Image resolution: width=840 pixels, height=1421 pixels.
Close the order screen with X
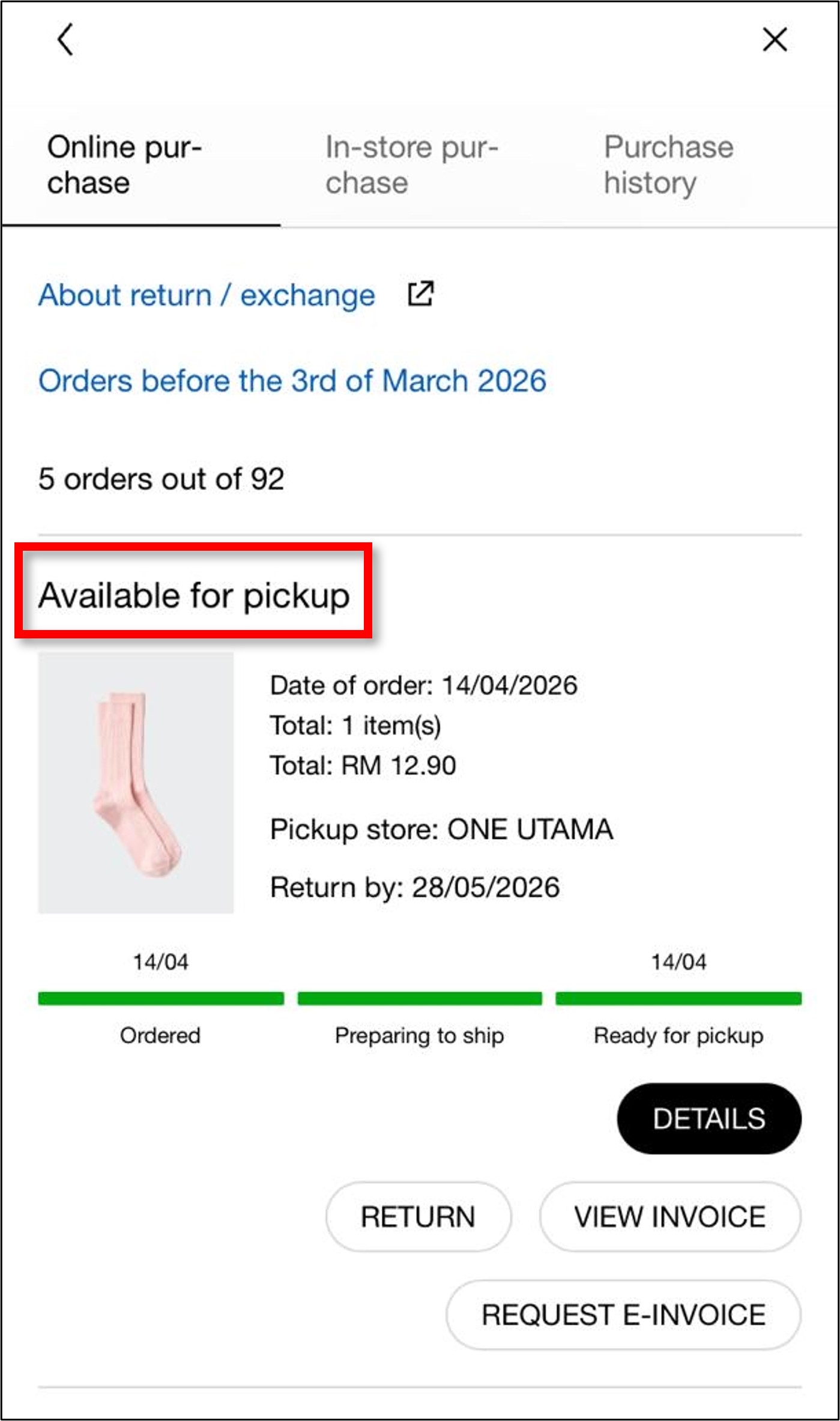pos(775,40)
